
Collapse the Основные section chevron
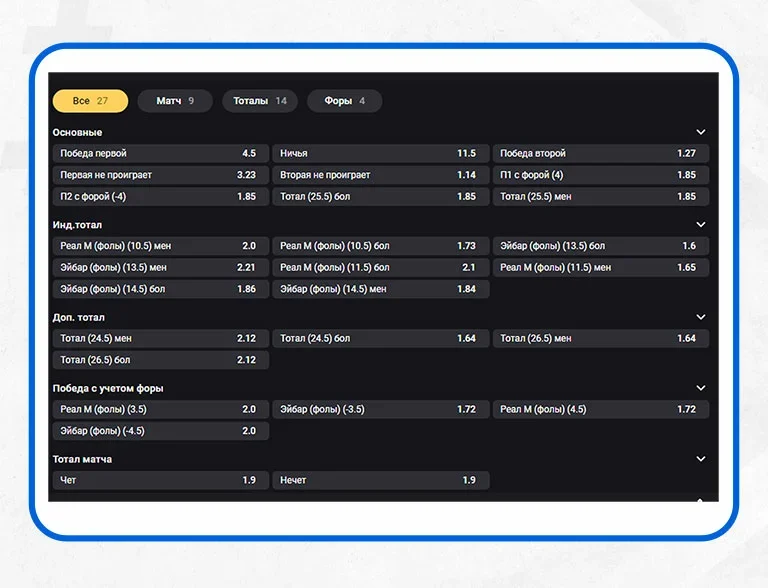click(701, 132)
